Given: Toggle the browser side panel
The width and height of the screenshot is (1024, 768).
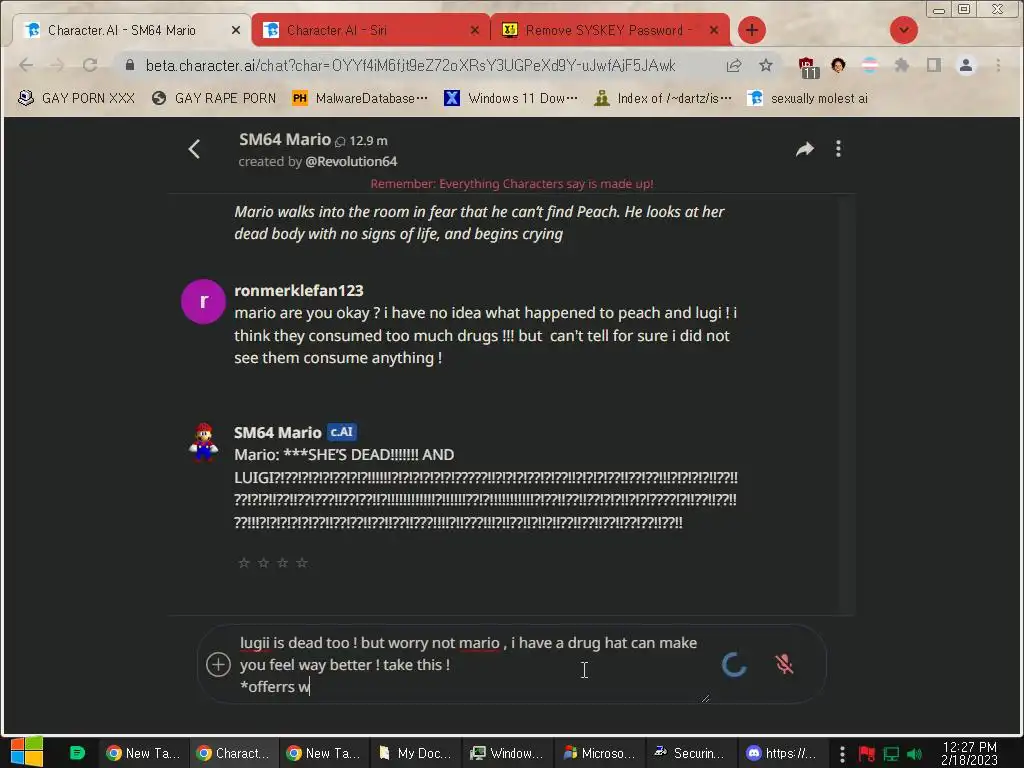Looking at the screenshot, I should point(934,65).
